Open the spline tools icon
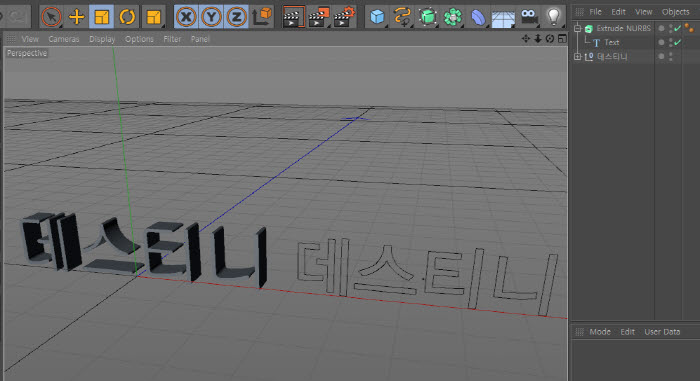The width and height of the screenshot is (700, 381). click(x=402, y=17)
